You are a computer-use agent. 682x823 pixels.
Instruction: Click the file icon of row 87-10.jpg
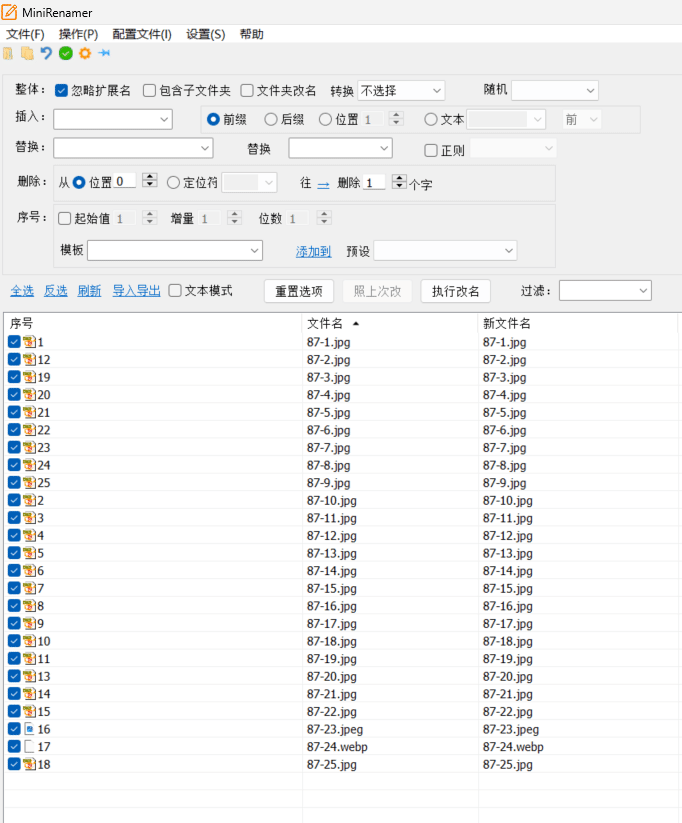(x=29, y=500)
